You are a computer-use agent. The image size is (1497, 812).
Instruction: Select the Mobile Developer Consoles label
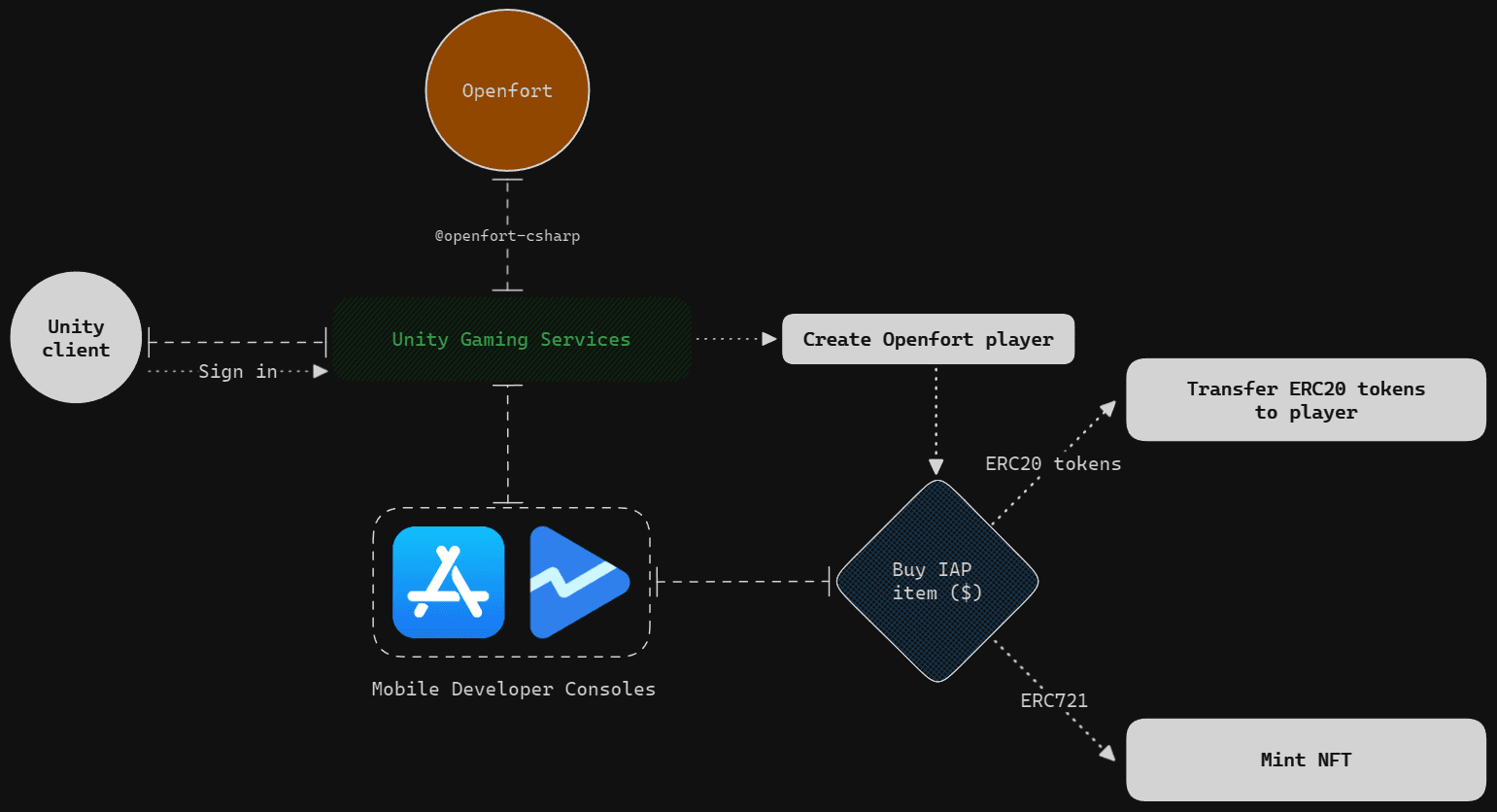pyautogui.click(x=512, y=689)
